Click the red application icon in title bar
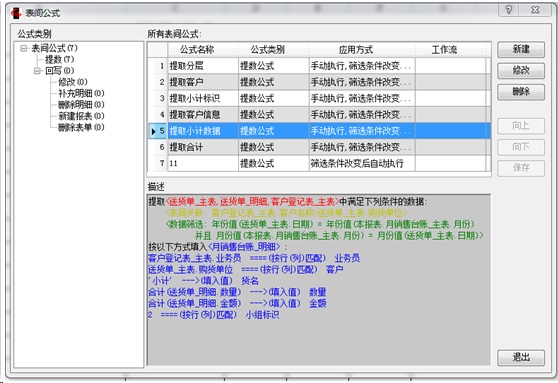558x383 pixels. pos(16,13)
